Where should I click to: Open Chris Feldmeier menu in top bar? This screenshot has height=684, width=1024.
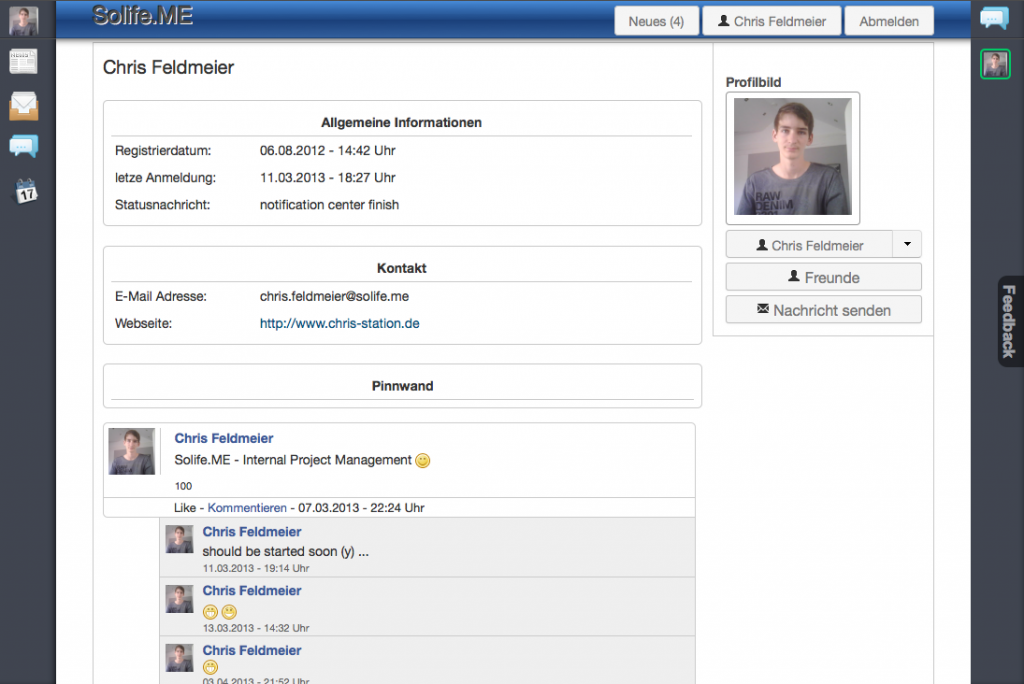coord(772,21)
